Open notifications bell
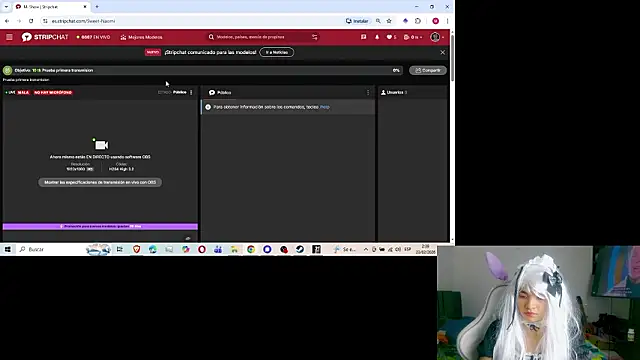This screenshot has height=360, width=640. 377,37
